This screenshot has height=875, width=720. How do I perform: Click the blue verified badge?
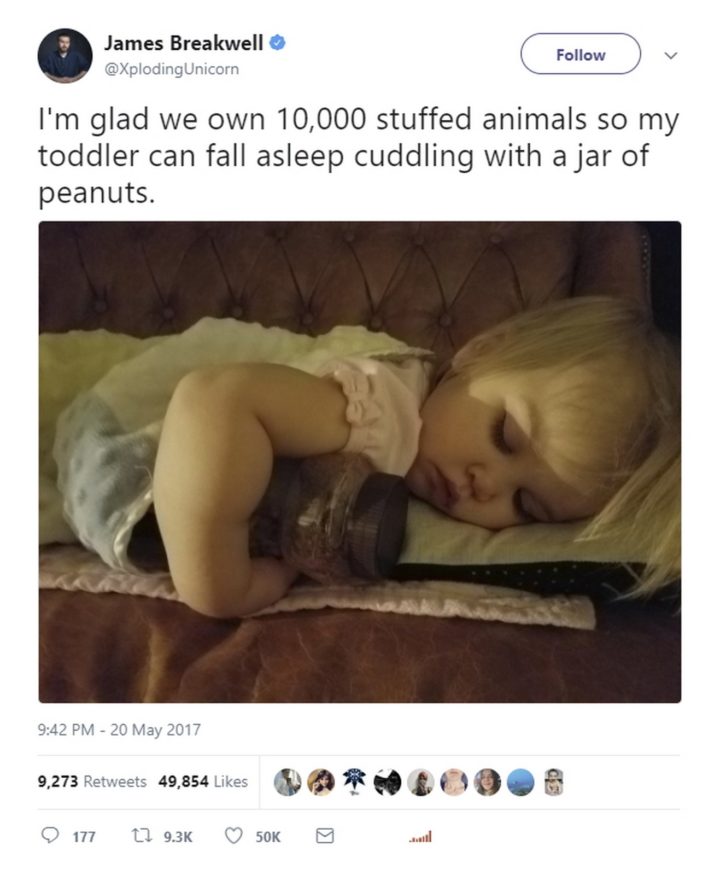281,44
